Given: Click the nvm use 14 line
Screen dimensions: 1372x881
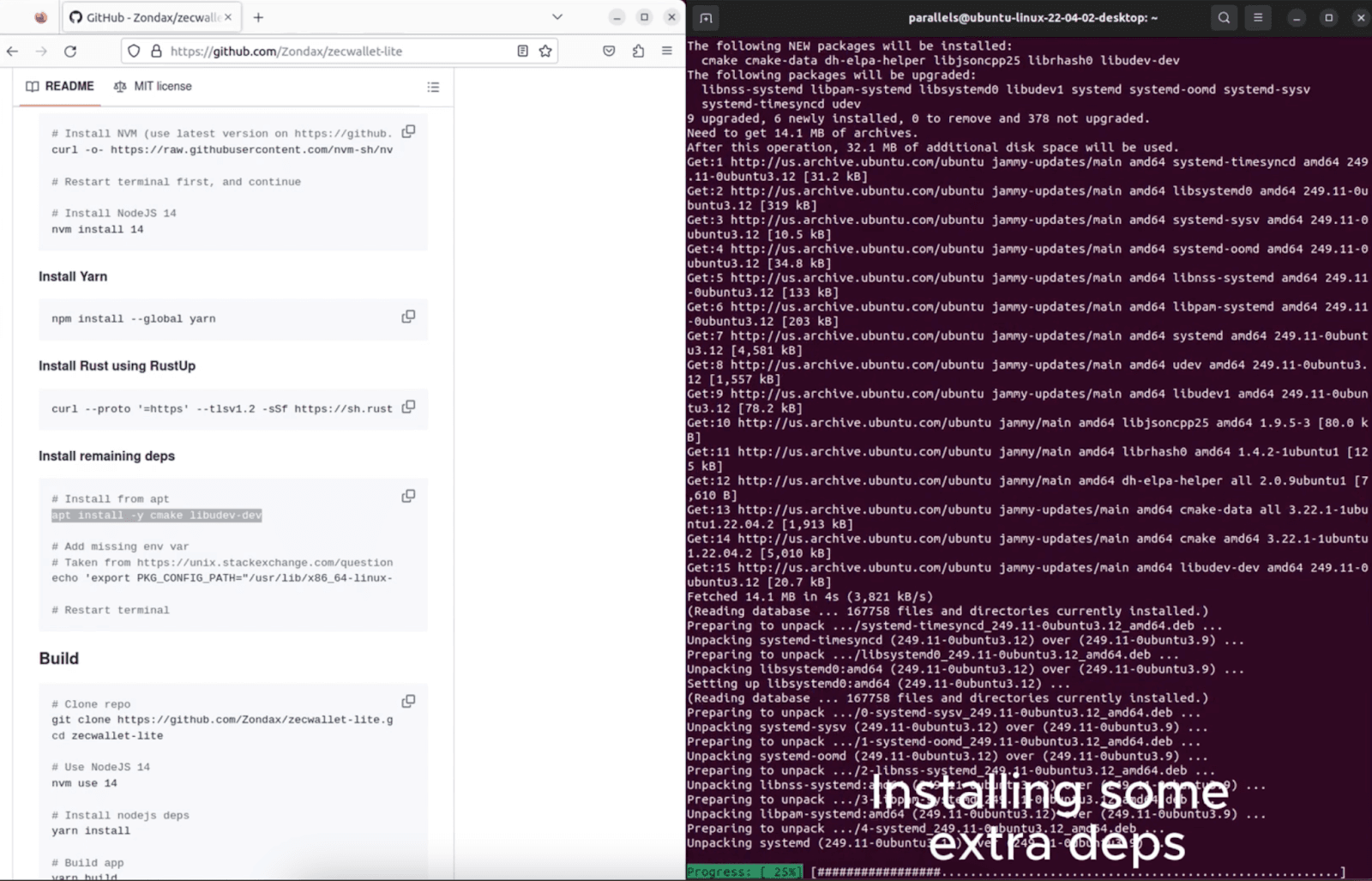Looking at the screenshot, I should [84, 783].
